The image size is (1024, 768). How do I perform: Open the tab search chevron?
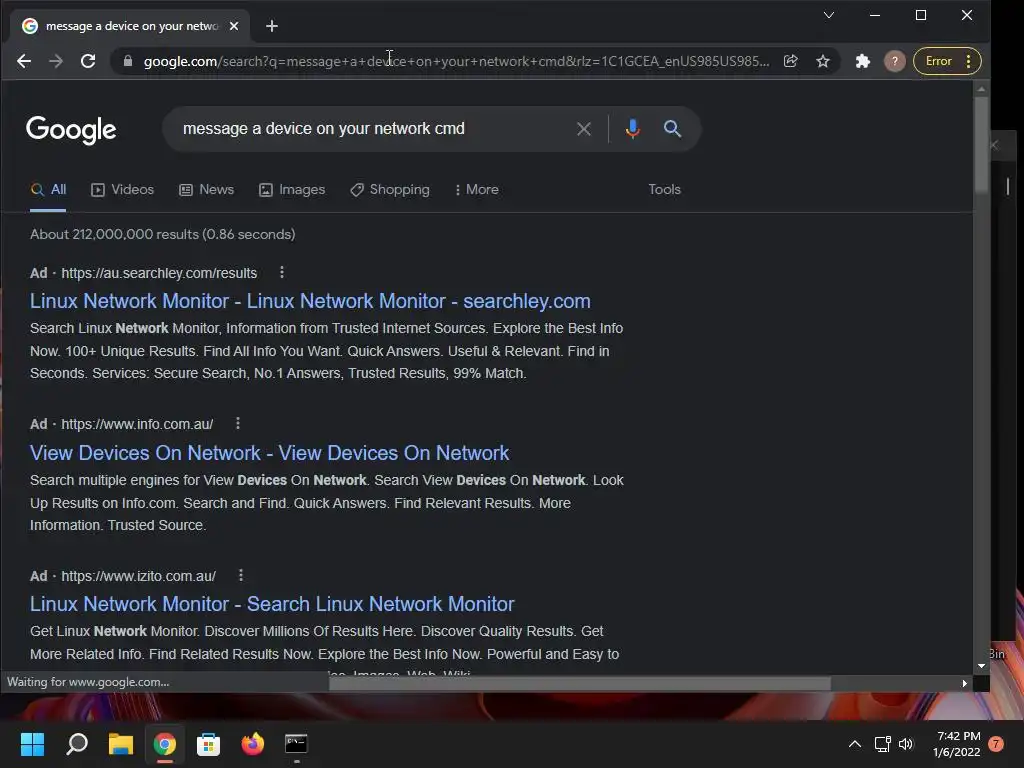pos(829,15)
